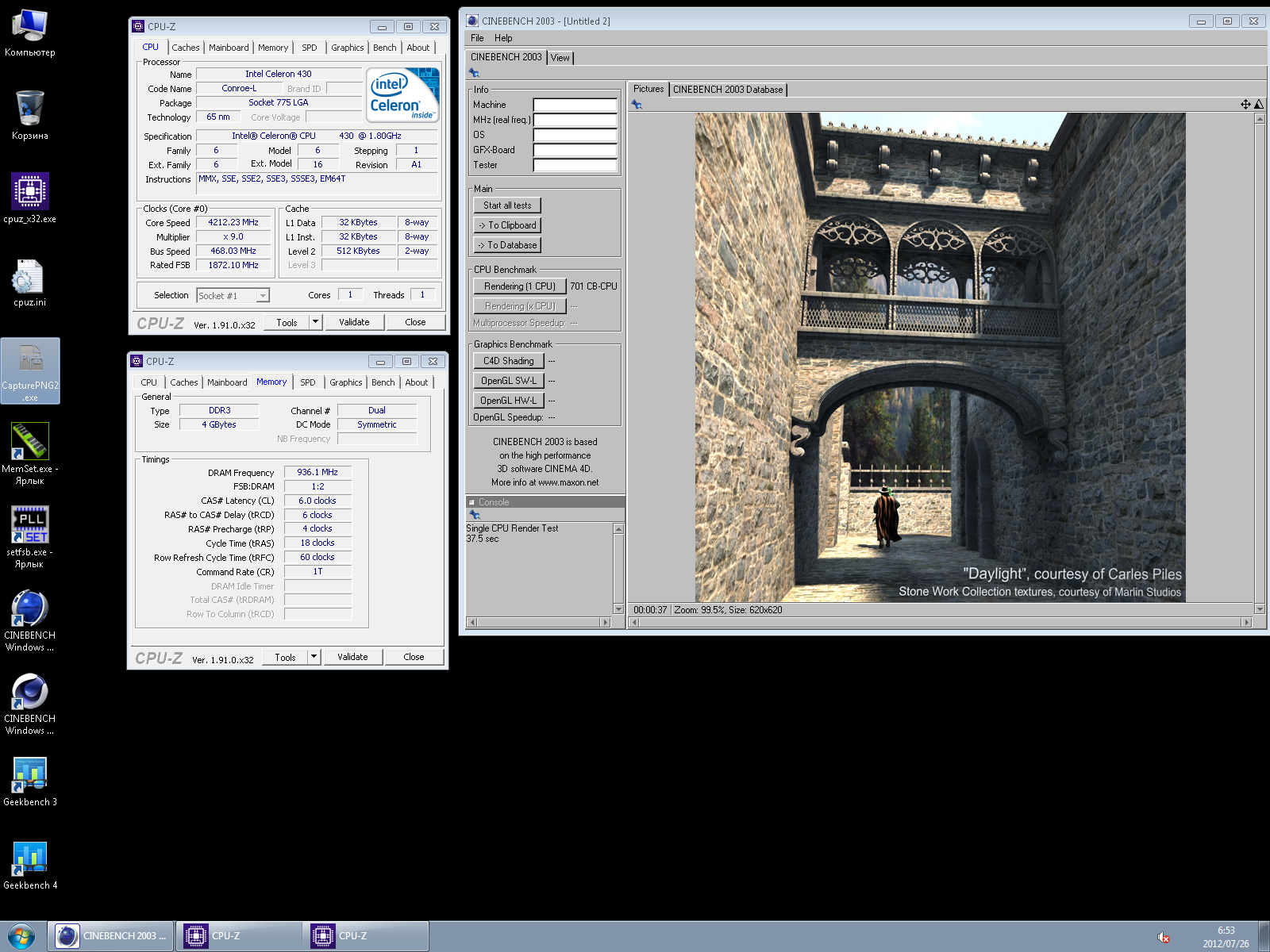Select the second CINEBENCH Windows sphere shortcut
This screenshot has height=952, width=1270.
pos(30,704)
